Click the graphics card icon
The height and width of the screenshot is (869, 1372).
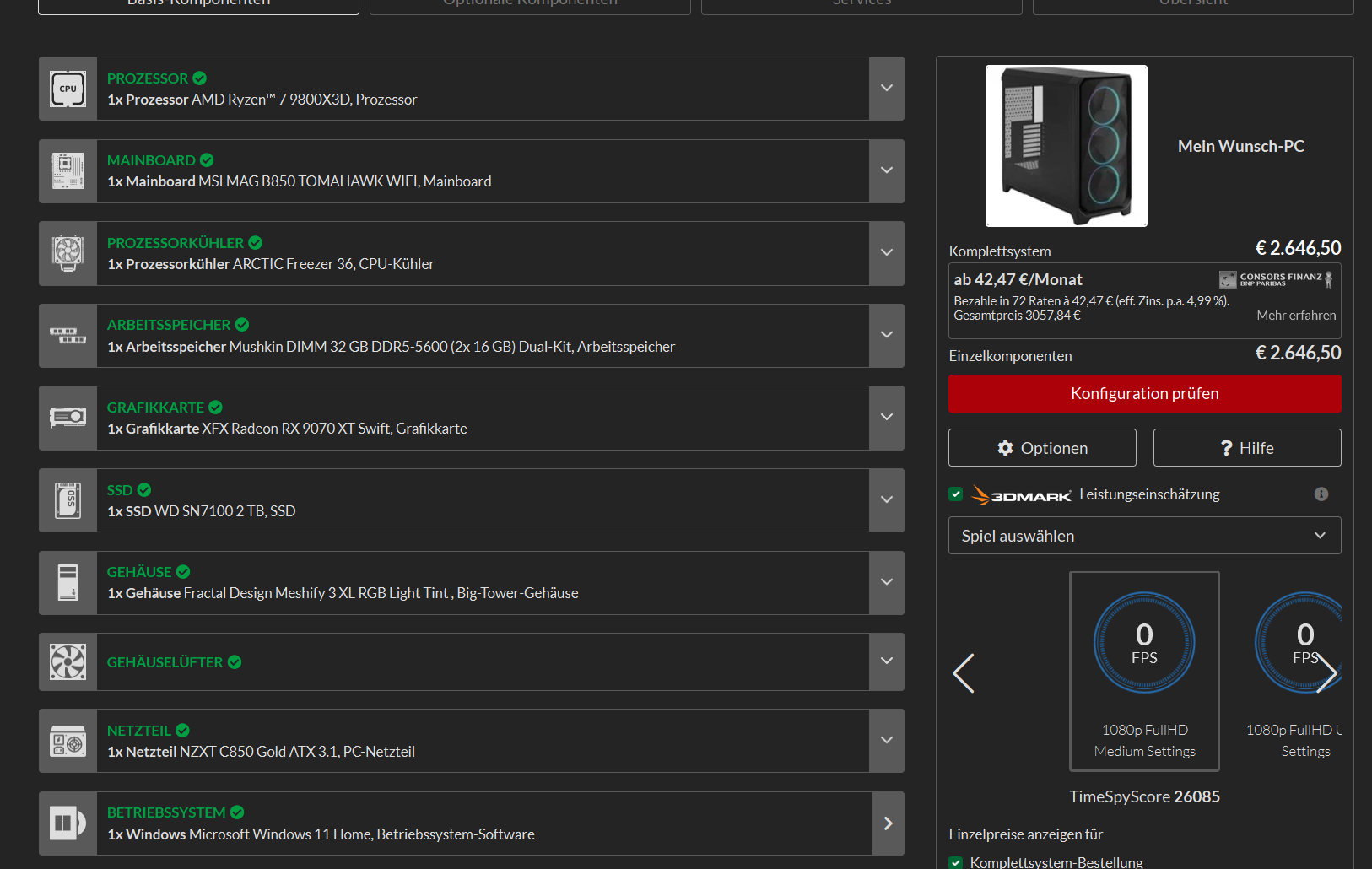pos(68,418)
